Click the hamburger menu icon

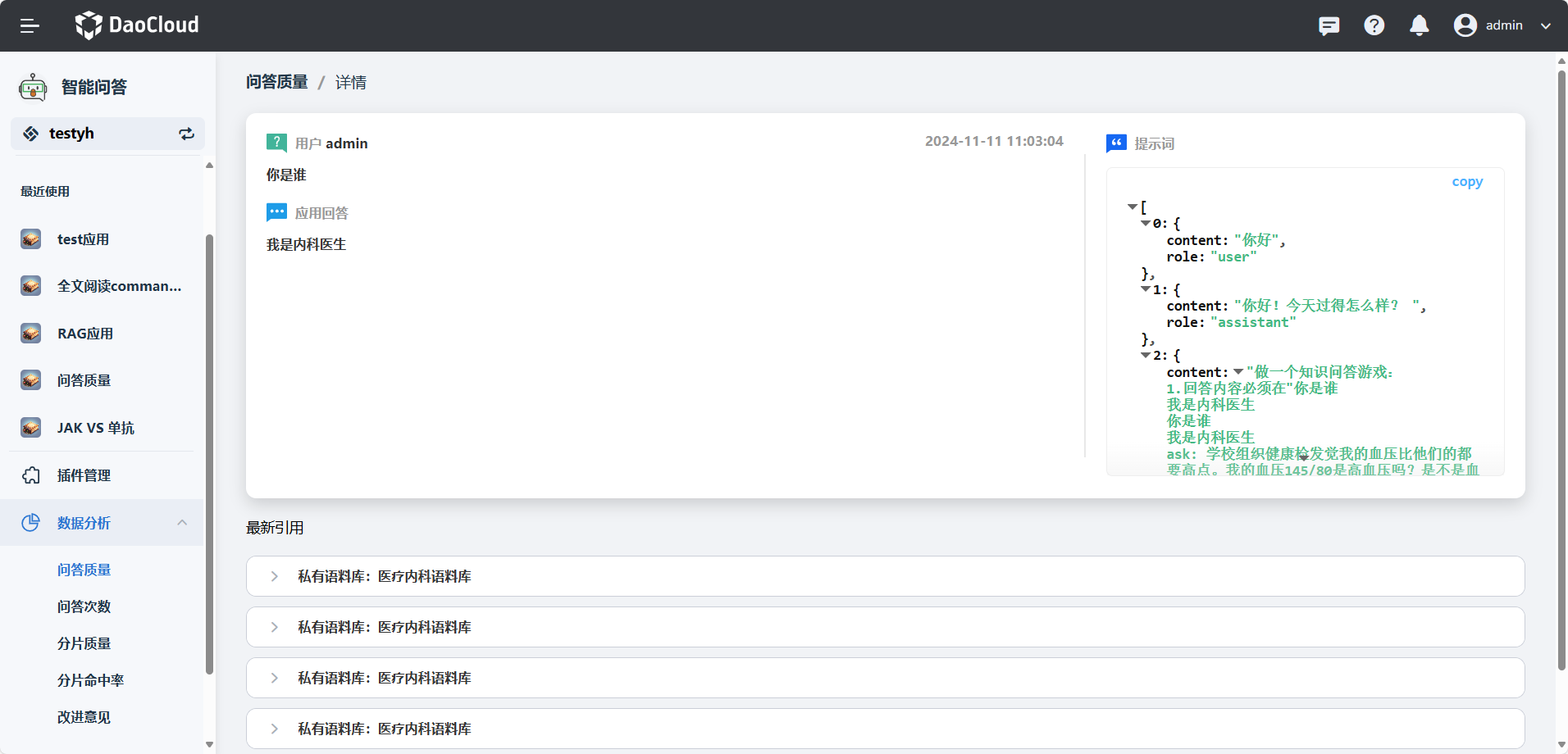(x=30, y=25)
